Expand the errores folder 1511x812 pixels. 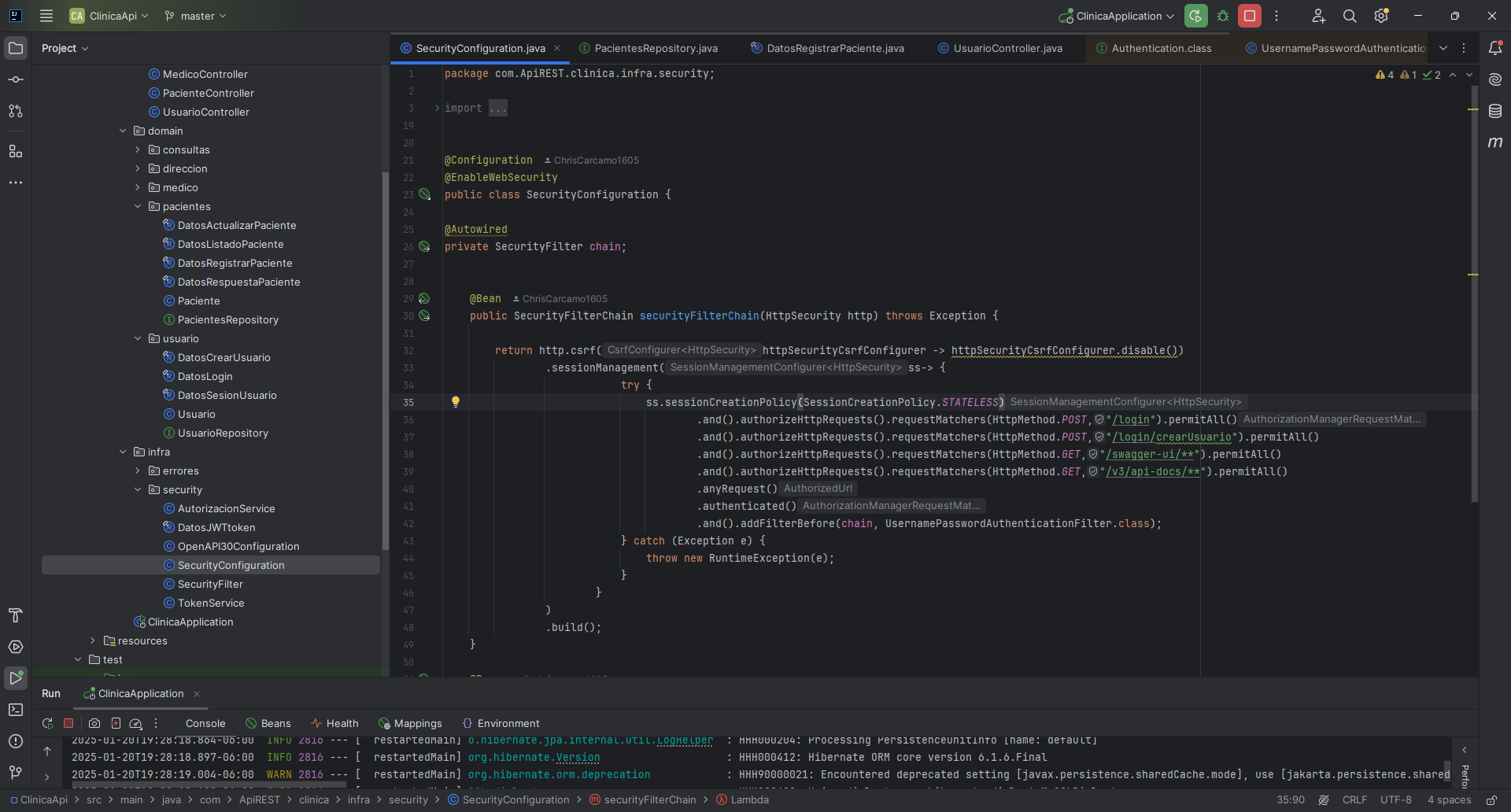click(x=138, y=471)
